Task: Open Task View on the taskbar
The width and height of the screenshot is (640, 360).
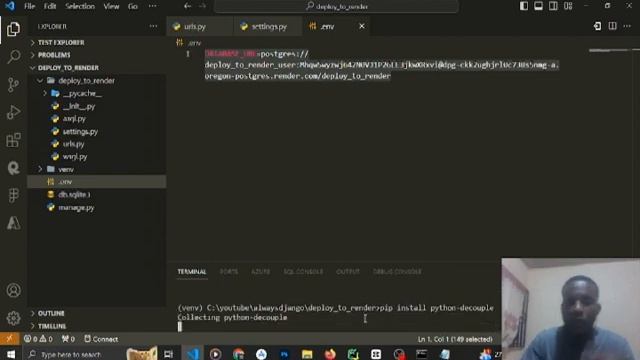Action: point(169,353)
